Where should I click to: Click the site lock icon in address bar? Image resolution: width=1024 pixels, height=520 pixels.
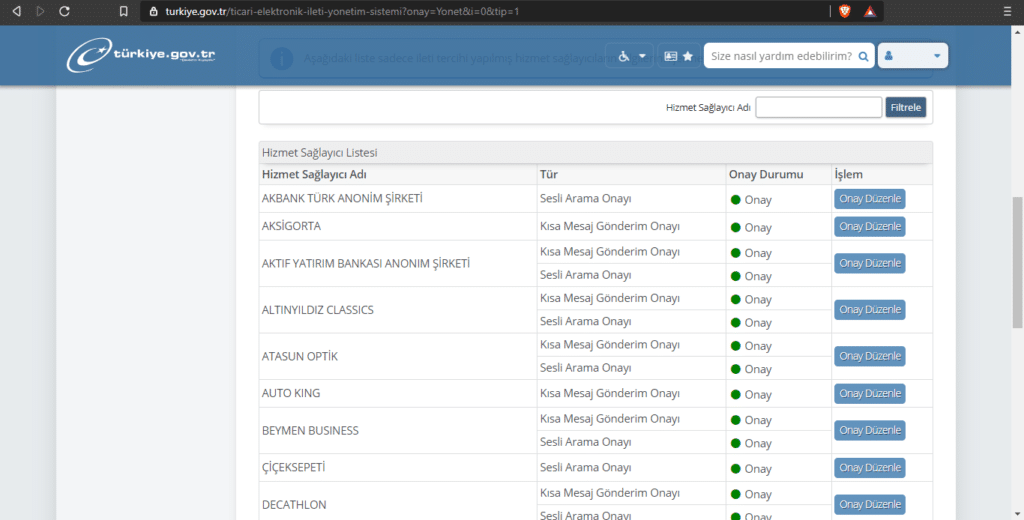pos(153,11)
